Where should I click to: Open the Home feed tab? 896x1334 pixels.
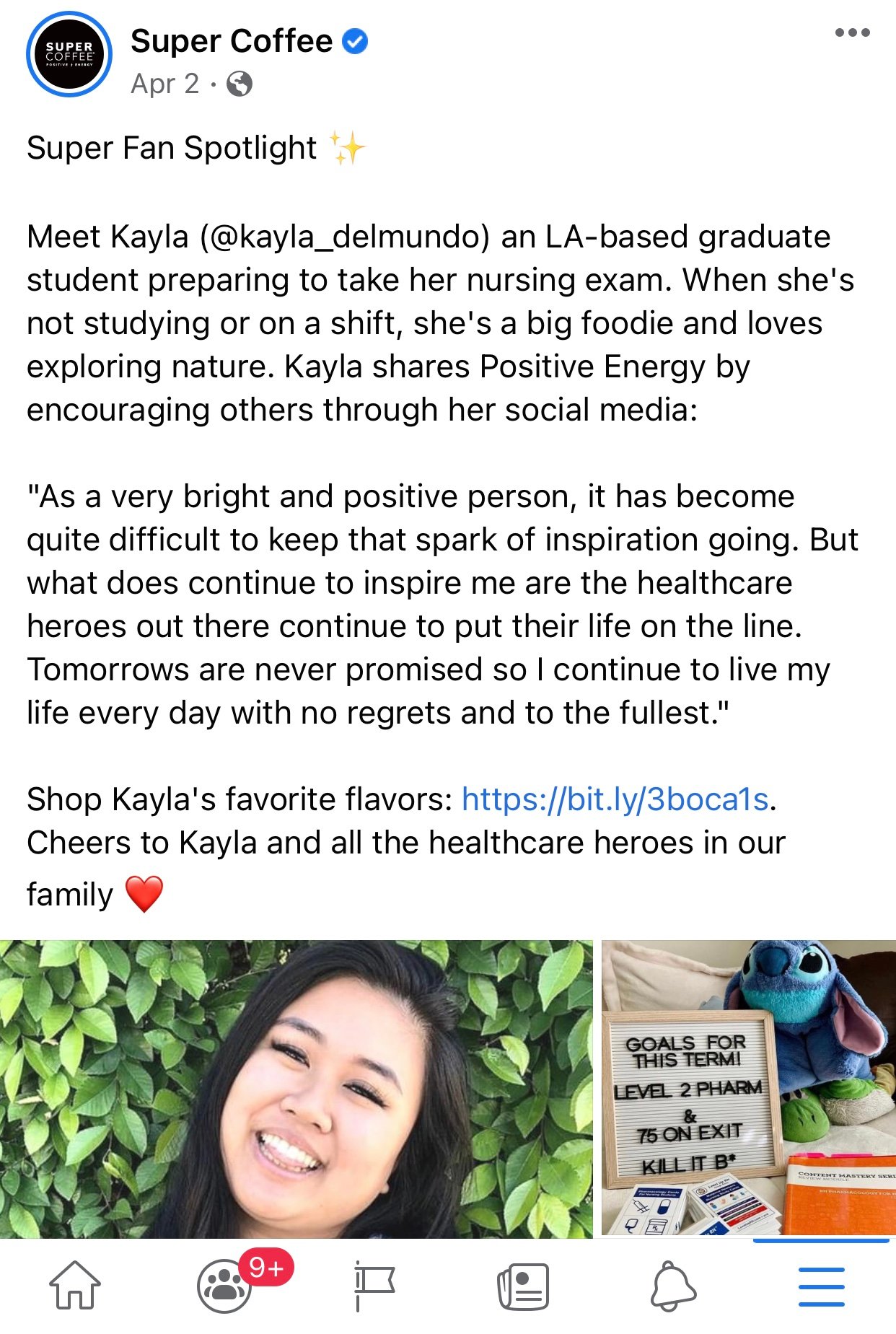coord(75,1286)
